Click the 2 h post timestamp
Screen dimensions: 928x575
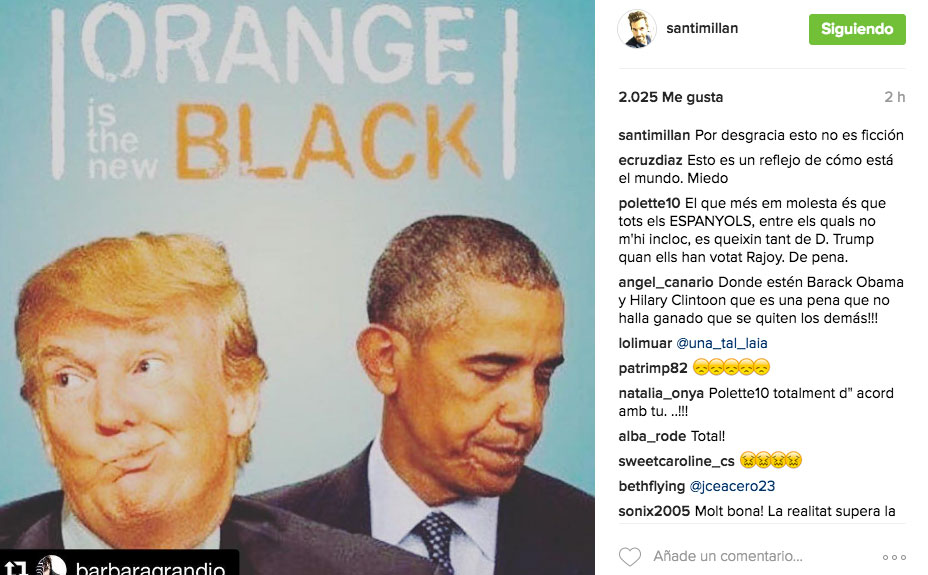coord(894,97)
